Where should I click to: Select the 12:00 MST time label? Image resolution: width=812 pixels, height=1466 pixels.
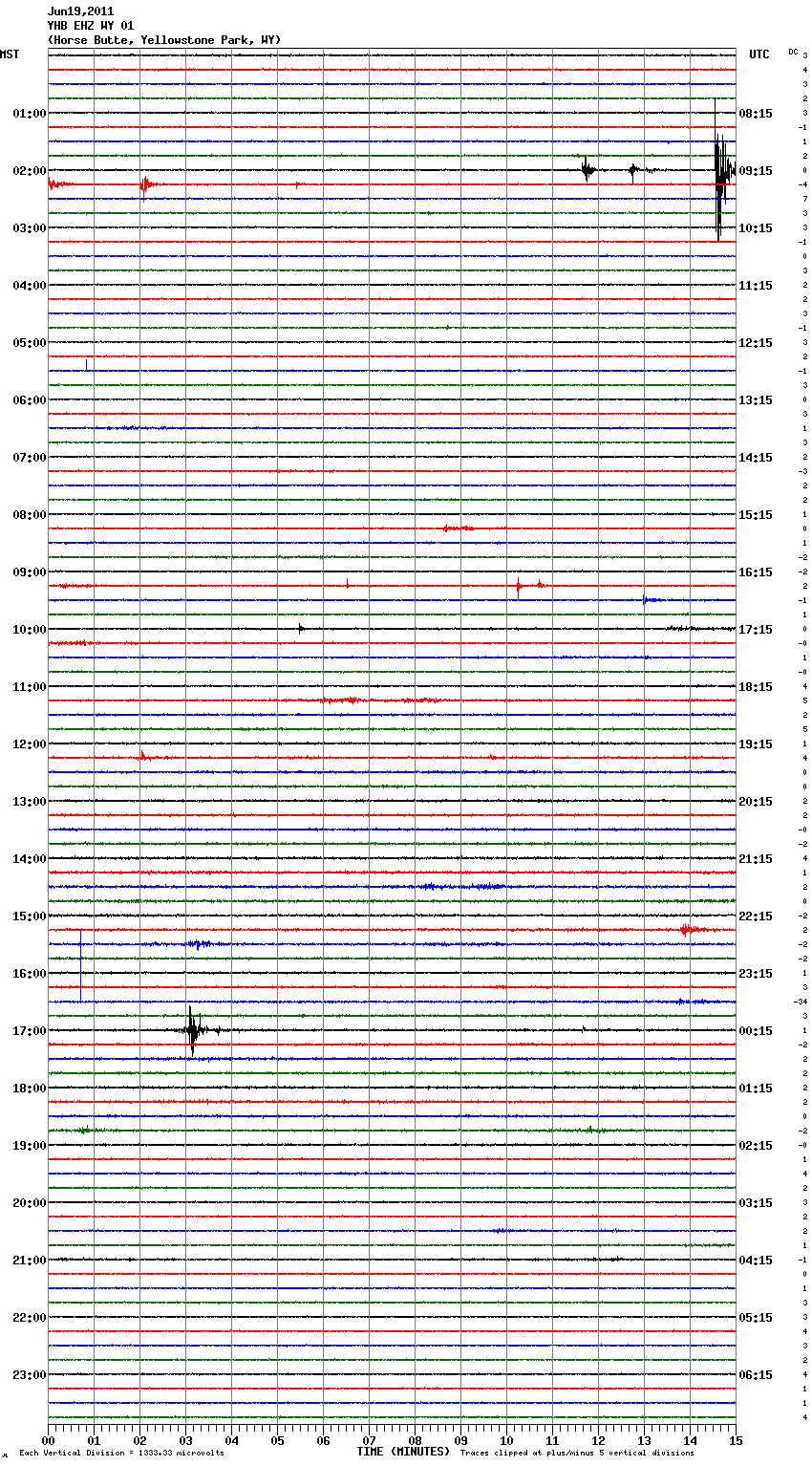(29, 744)
